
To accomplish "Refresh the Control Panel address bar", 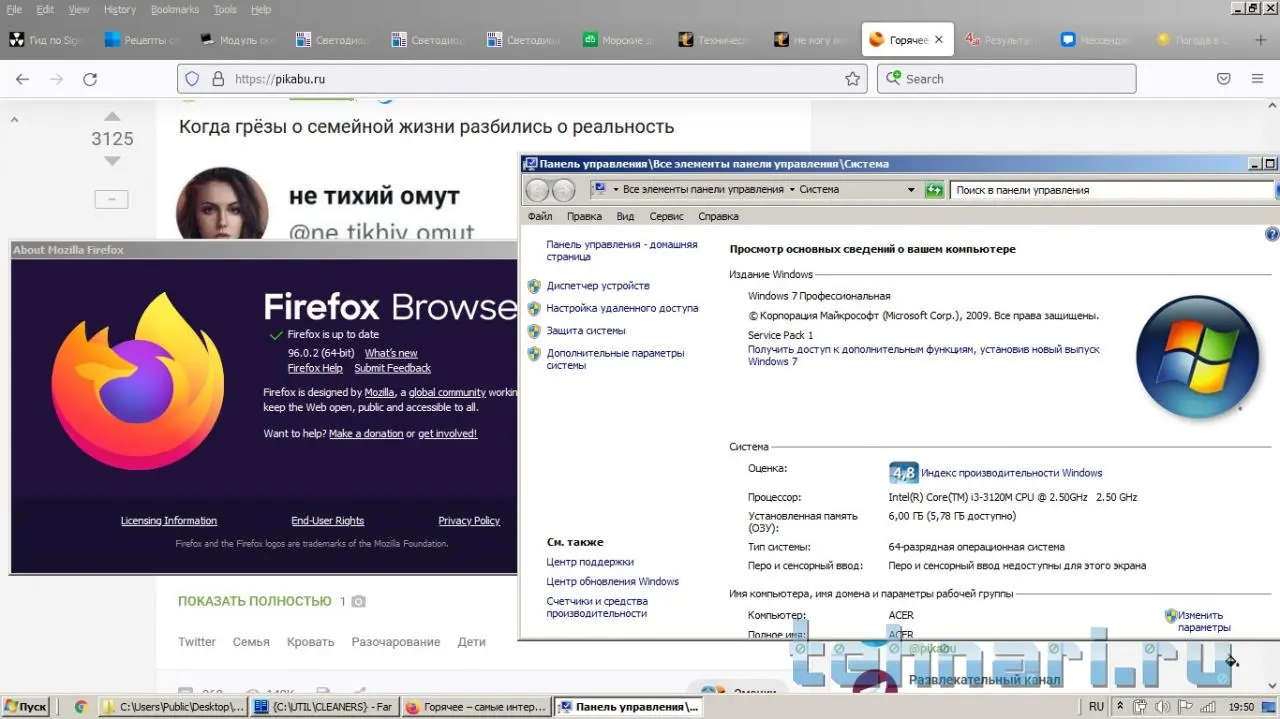I will click(934, 189).
